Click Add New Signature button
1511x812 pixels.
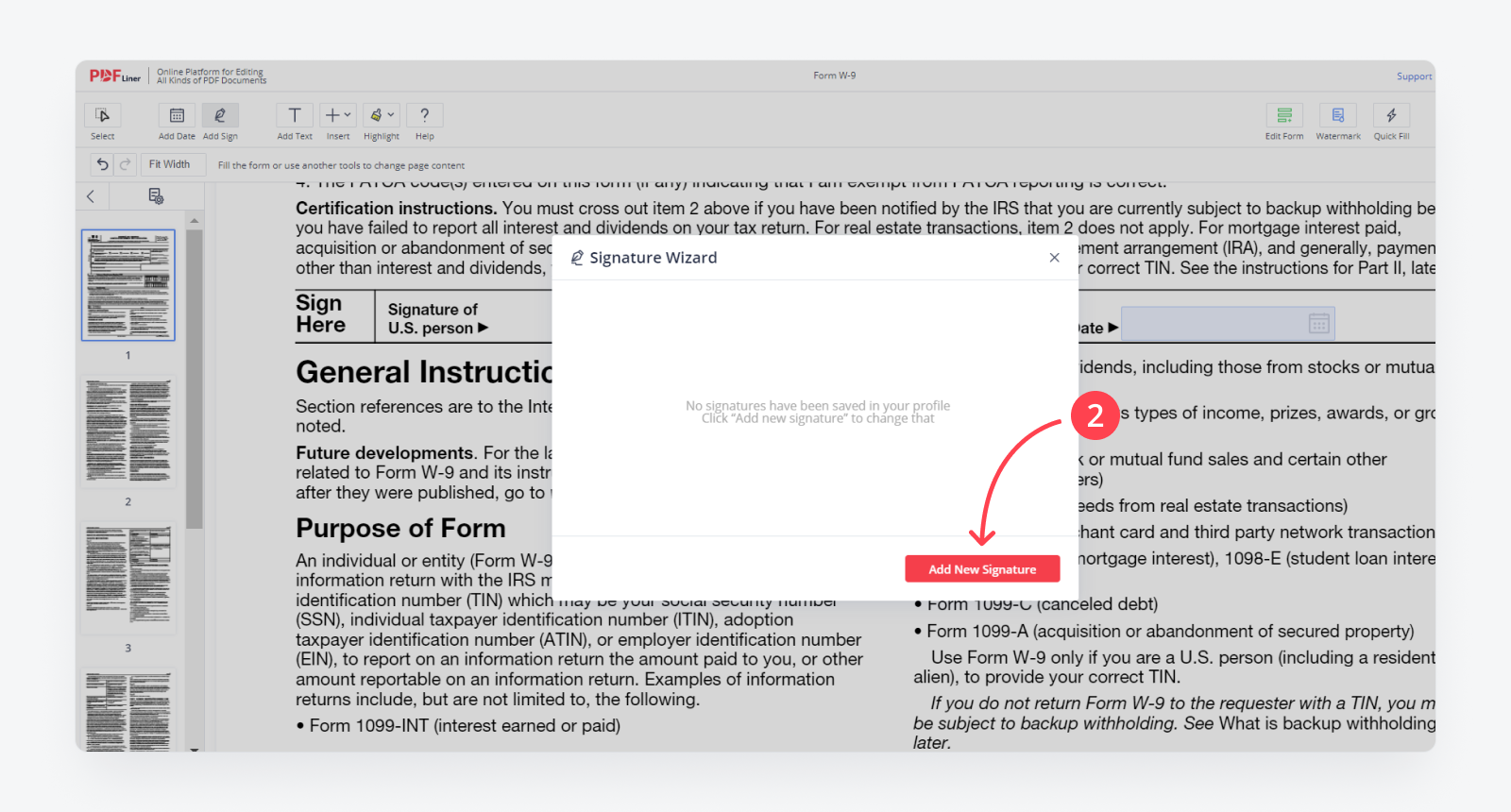pos(982,569)
